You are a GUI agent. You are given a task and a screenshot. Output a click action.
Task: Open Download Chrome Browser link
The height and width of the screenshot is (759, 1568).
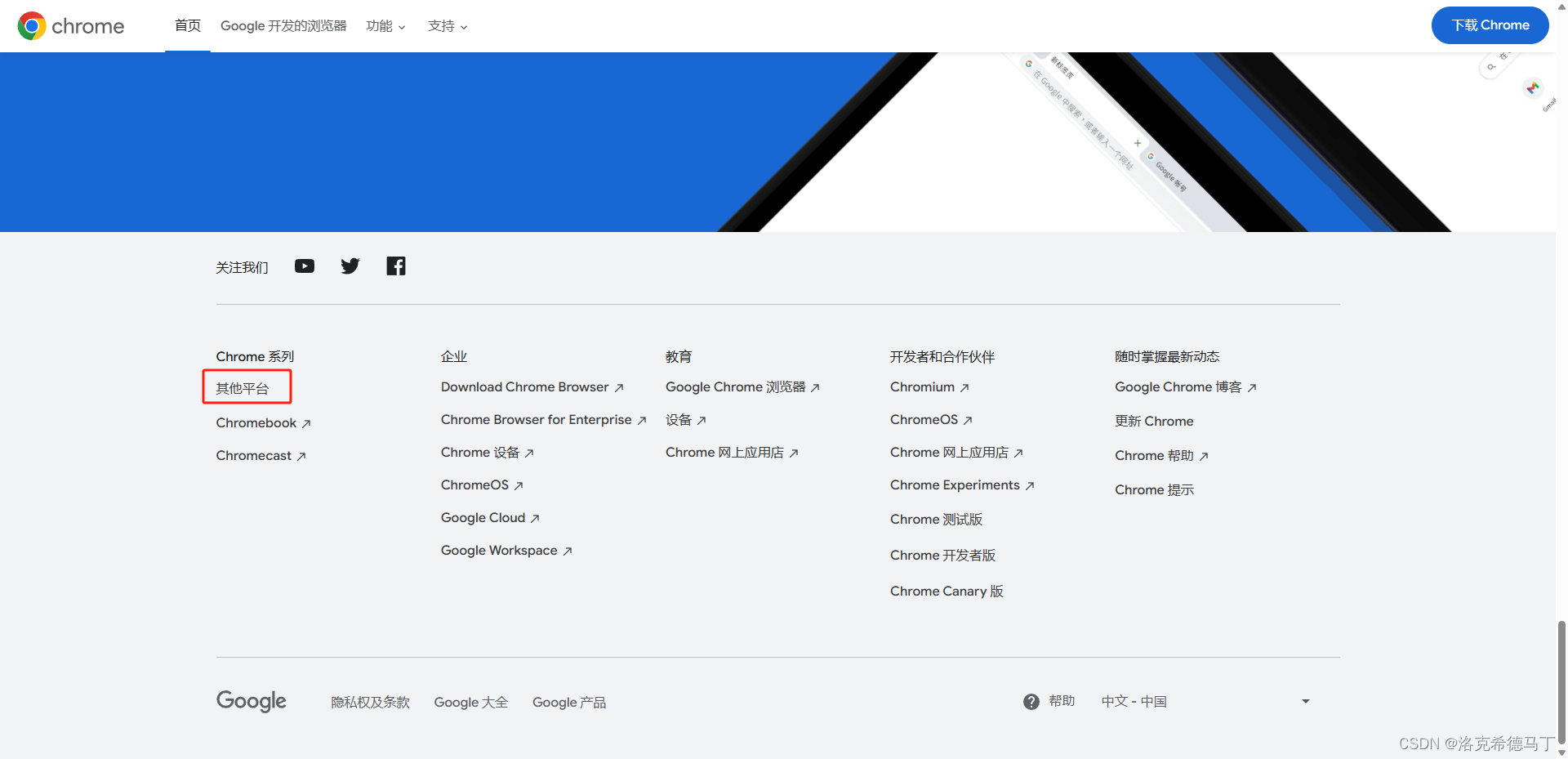click(532, 387)
